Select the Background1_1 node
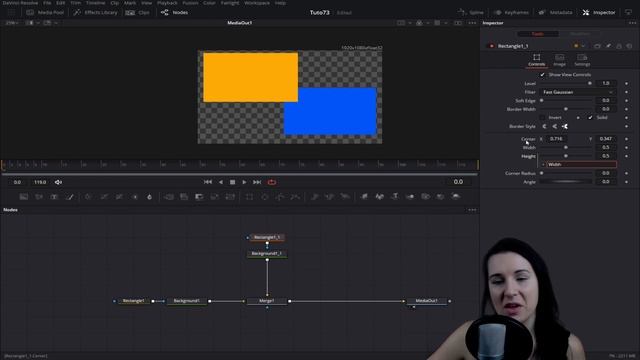The image size is (640, 360). (x=267, y=253)
